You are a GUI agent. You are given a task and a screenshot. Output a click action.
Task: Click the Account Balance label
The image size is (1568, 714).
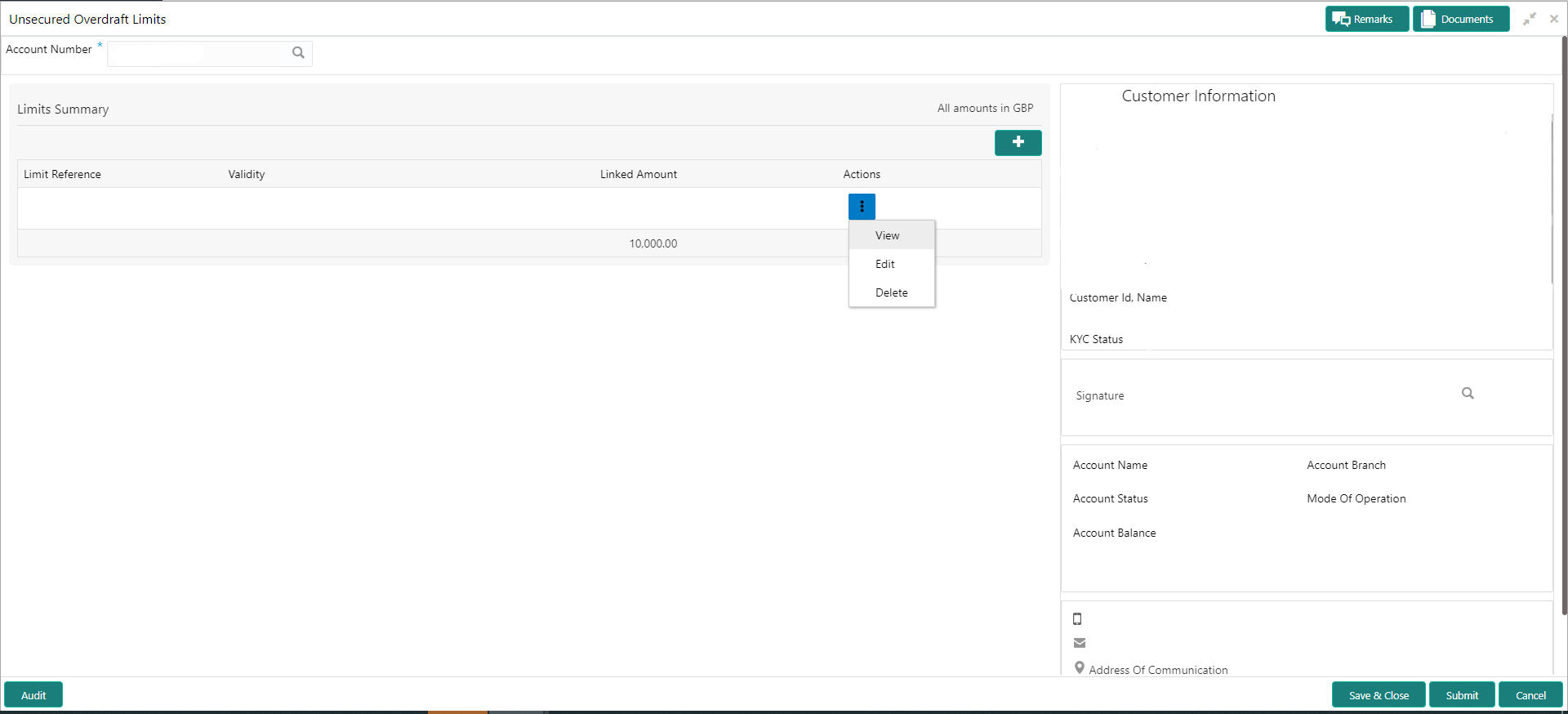(1114, 533)
